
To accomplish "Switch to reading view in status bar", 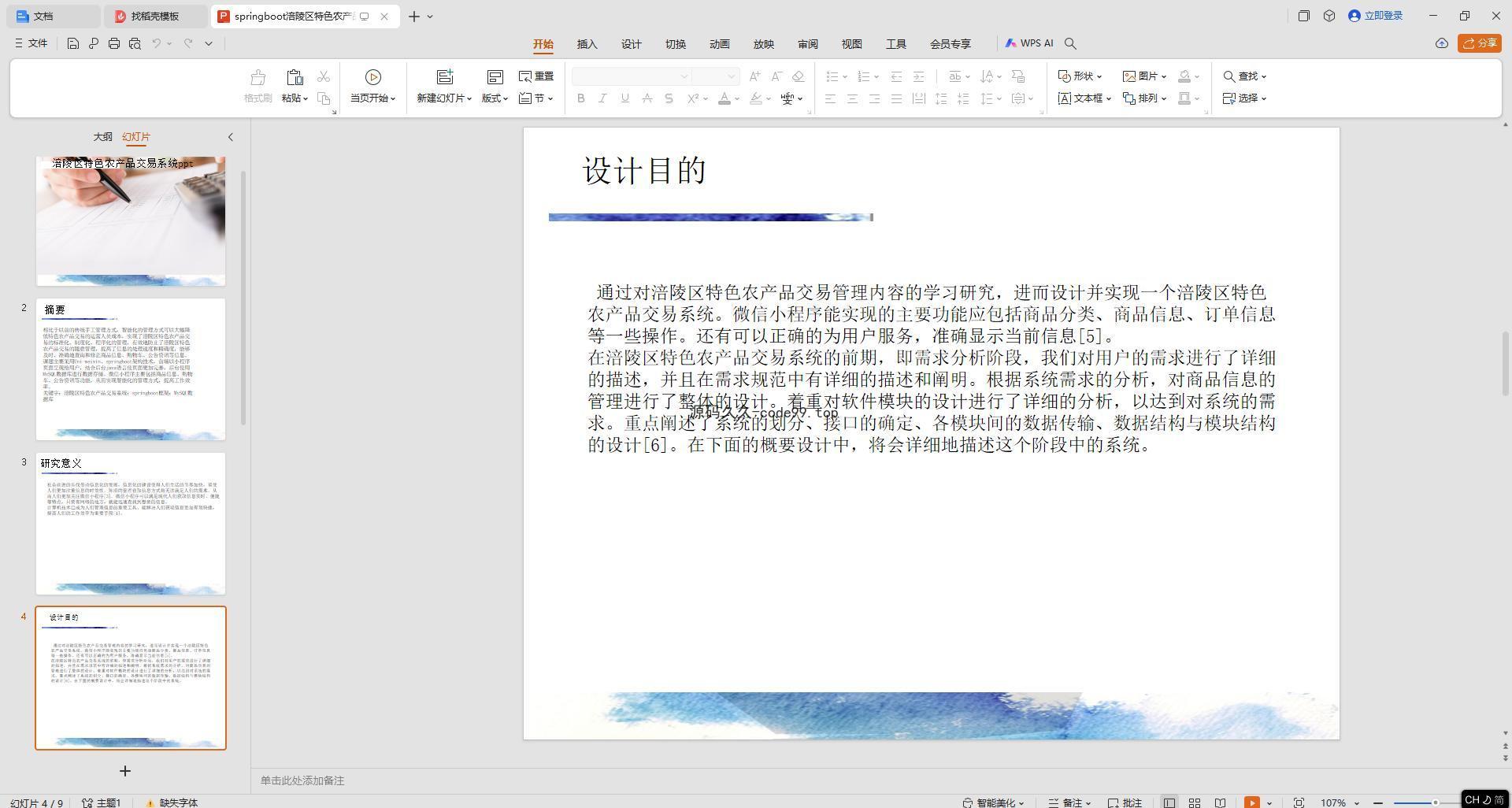I will pyautogui.click(x=1220, y=802).
